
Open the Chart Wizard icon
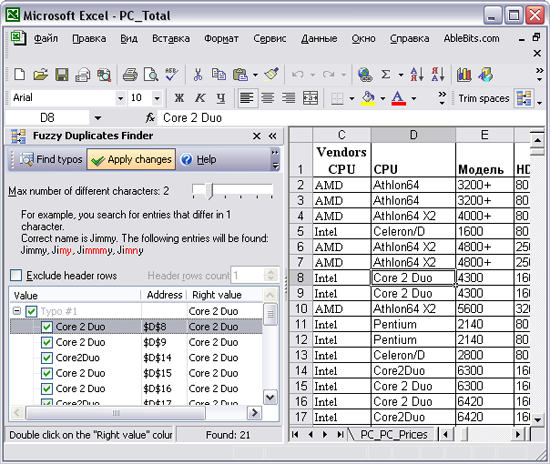click(x=464, y=74)
